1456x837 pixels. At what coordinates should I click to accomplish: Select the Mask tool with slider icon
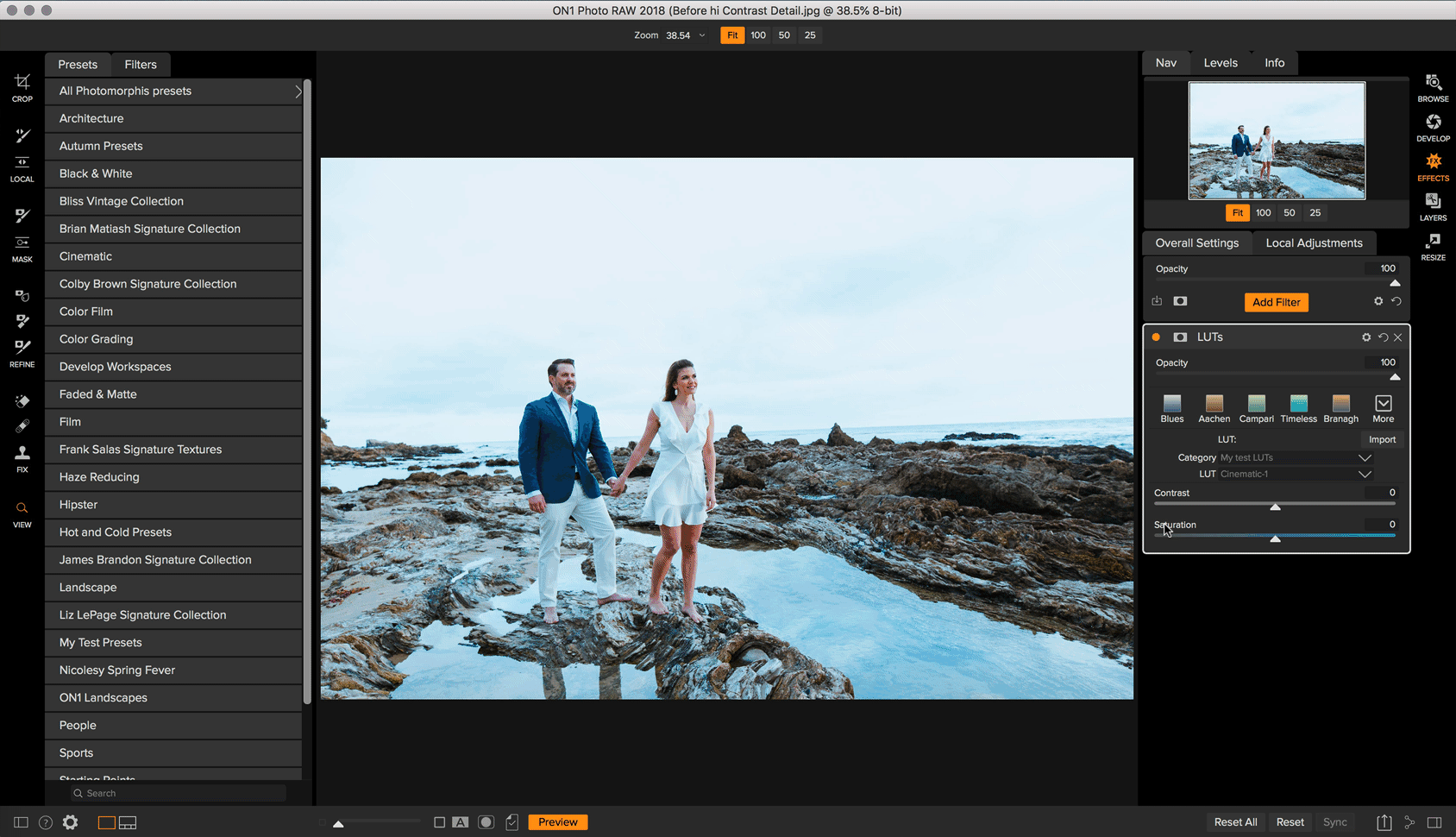[22, 249]
